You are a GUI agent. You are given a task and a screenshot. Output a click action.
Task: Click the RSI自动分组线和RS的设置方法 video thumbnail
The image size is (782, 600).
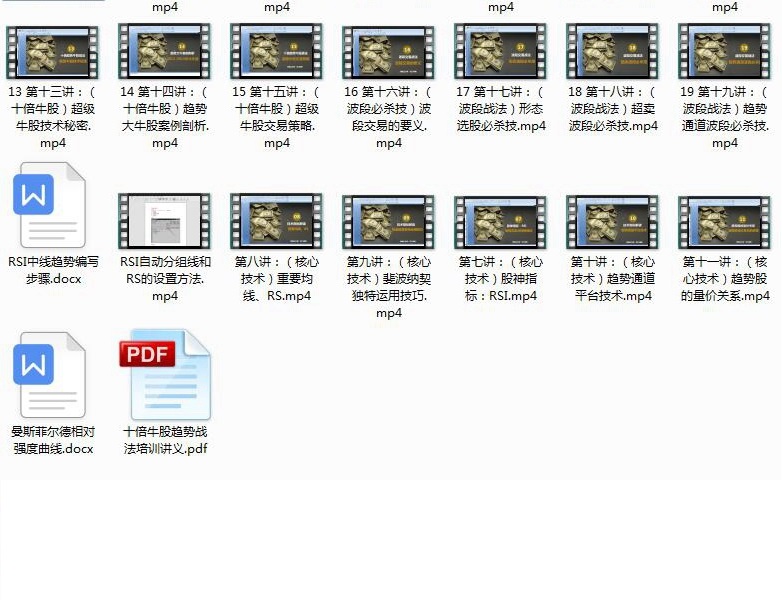(x=165, y=222)
